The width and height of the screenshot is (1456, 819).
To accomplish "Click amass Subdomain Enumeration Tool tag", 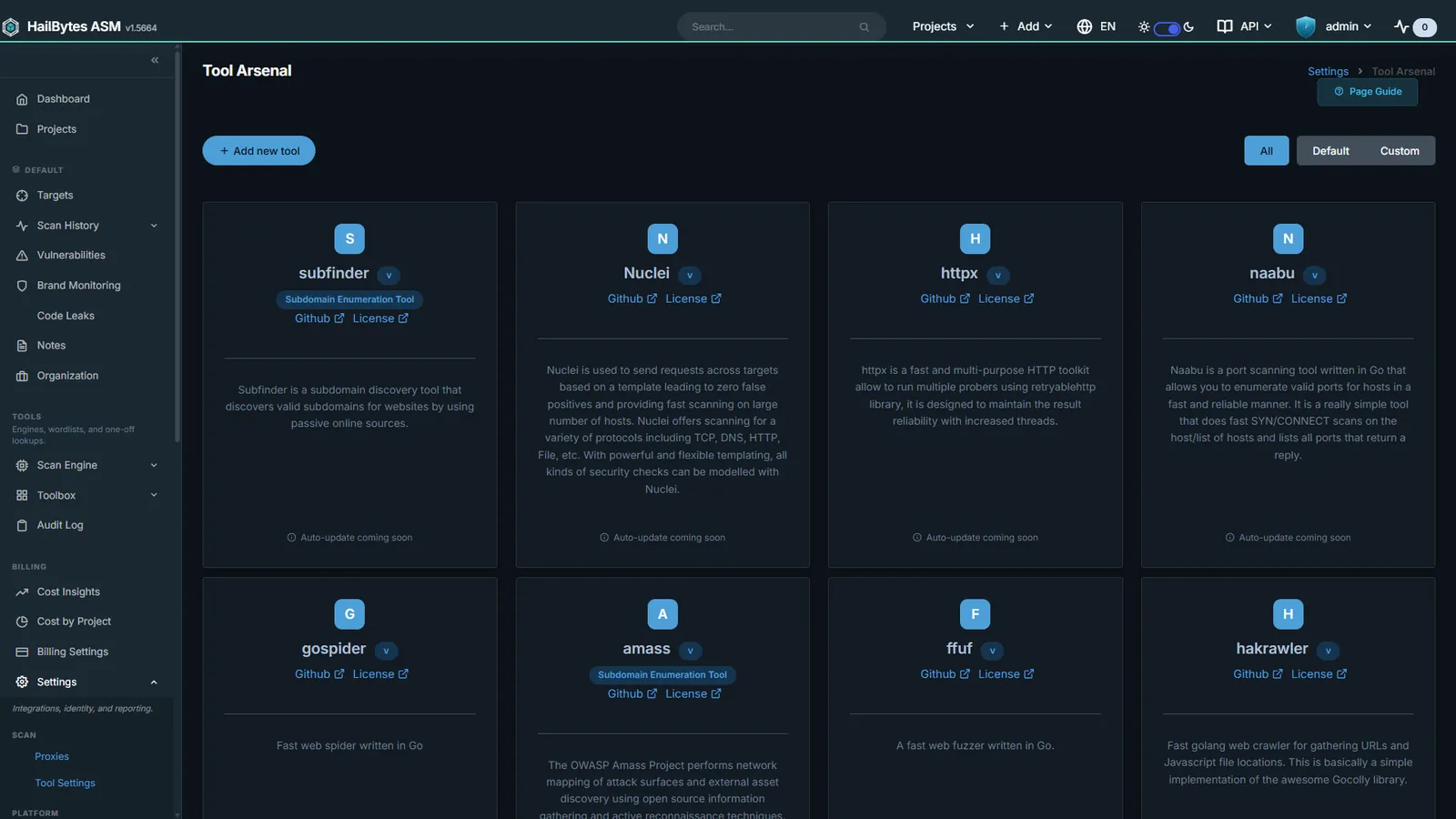I will coord(662,675).
